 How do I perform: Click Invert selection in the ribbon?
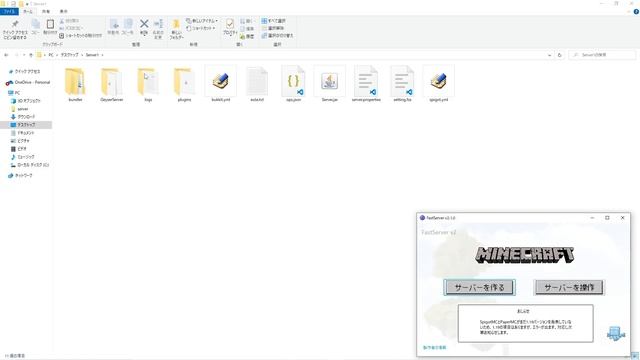277,36
